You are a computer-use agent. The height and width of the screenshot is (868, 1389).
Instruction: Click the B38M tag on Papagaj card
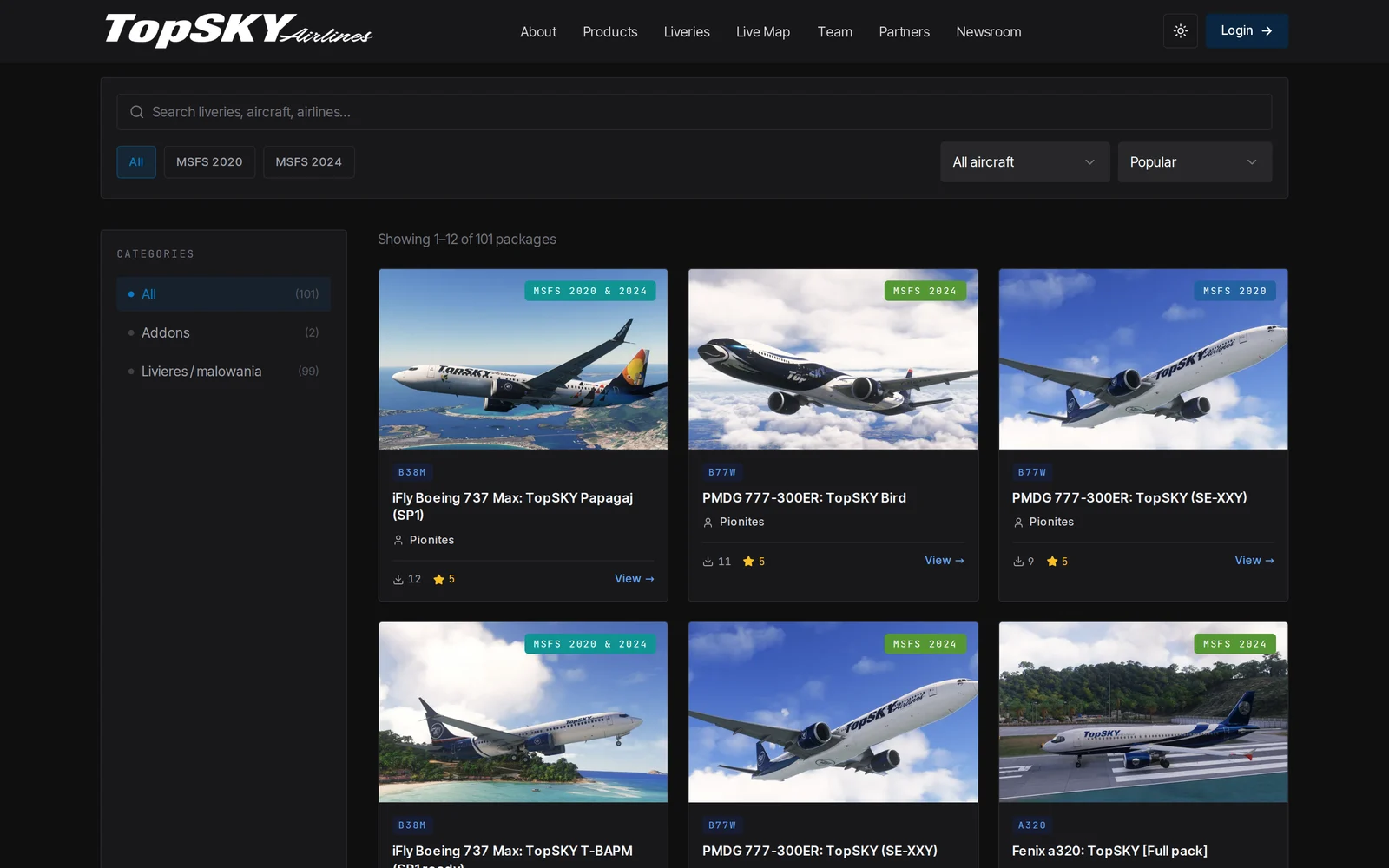tap(412, 472)
